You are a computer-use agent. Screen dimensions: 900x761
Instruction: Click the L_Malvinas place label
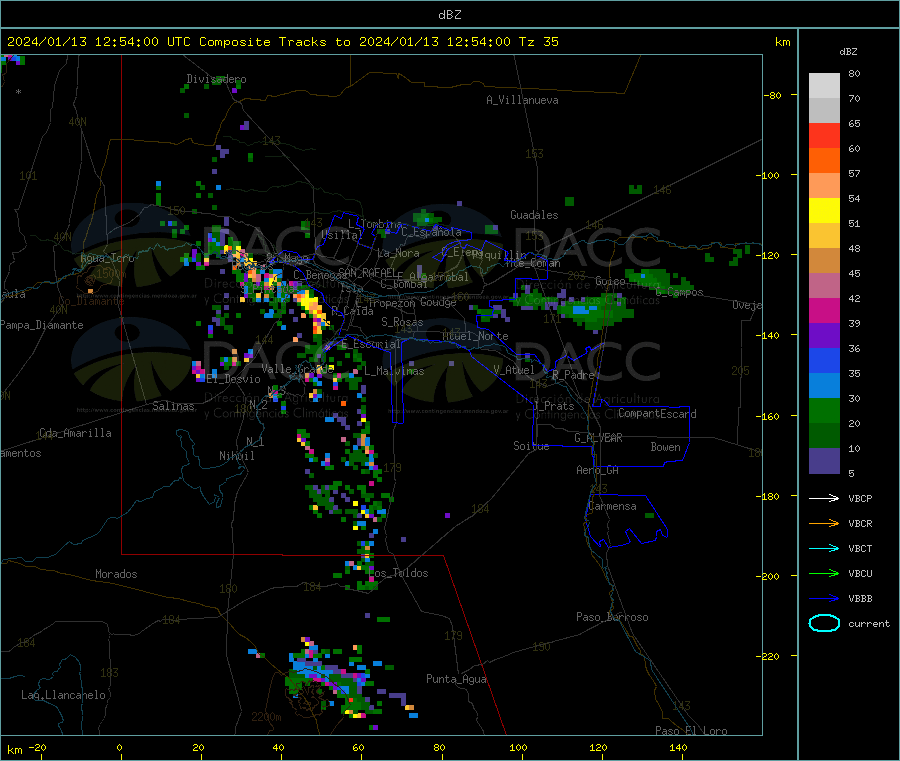pyautogui.click(x=394, y=371)
